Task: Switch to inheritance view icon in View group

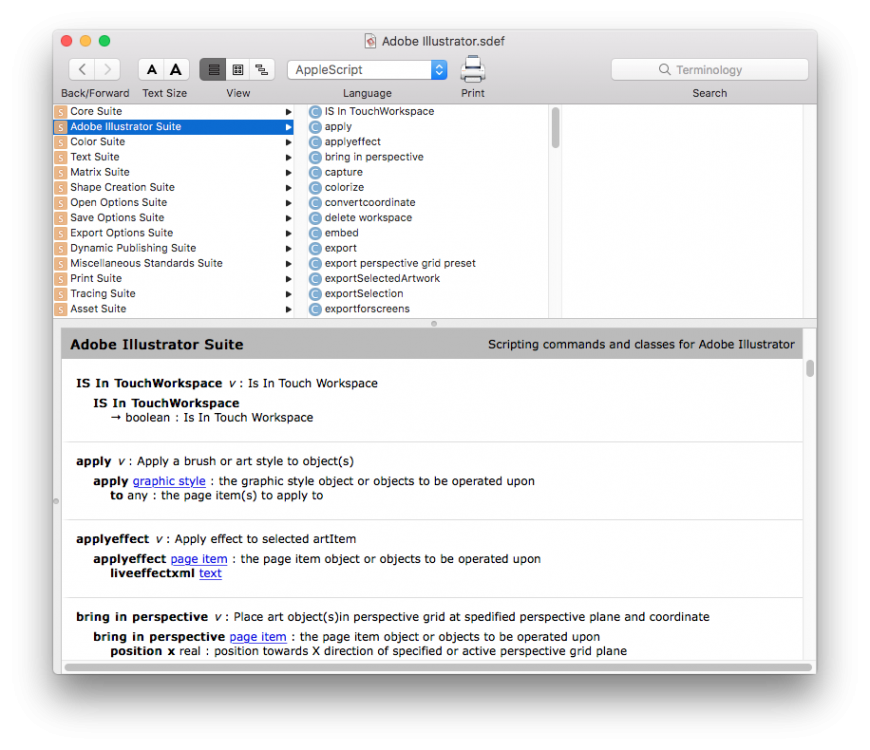Action: tap(261, 69)
